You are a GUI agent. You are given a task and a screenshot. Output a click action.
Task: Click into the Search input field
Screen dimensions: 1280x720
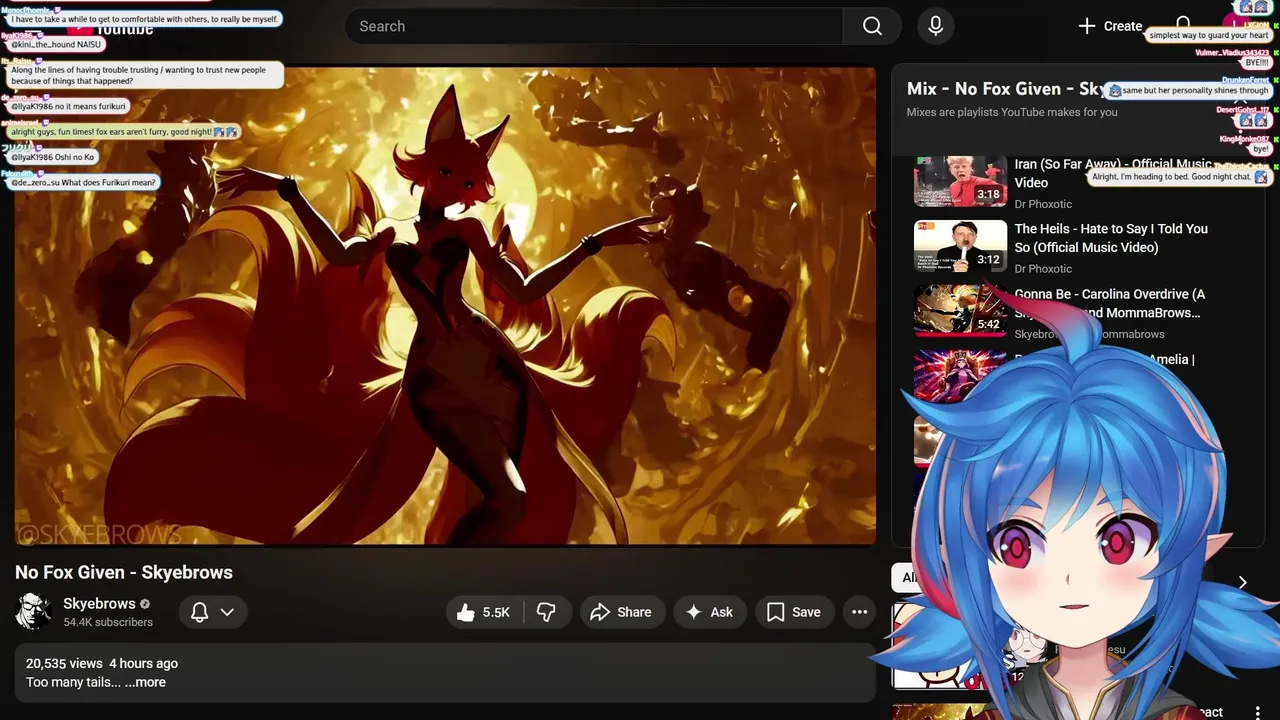click(594, 26)
